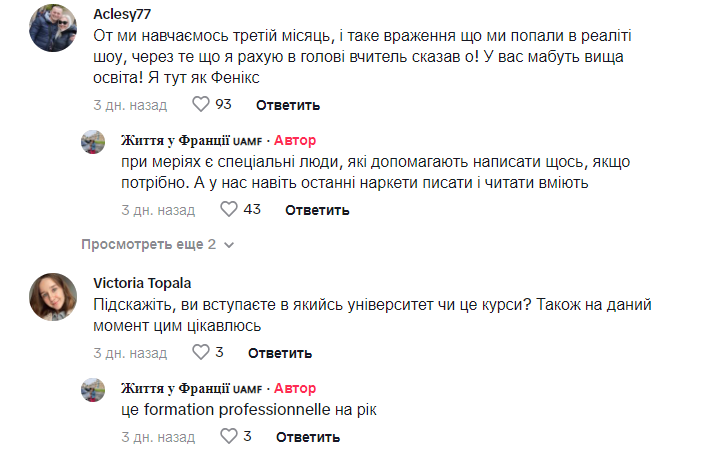Reply to Victoria Topala's comment

pos(280,353)
